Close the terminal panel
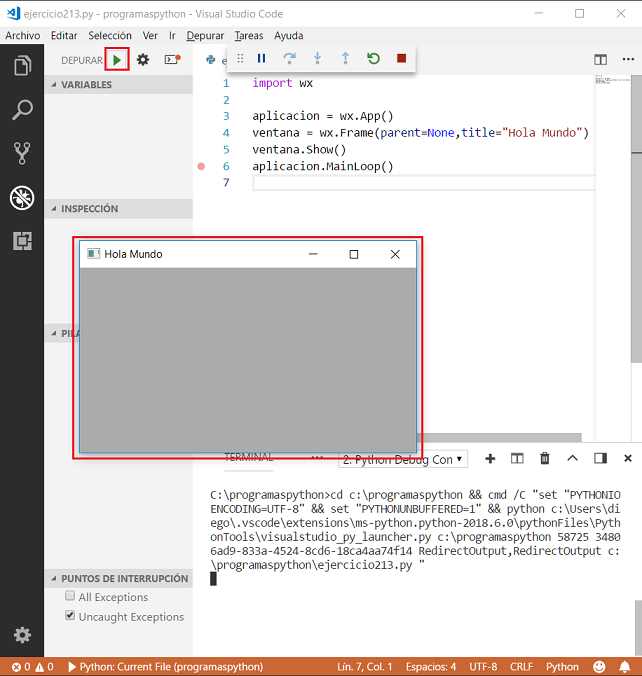The image size is (642, 676). (x=628, y=458)
